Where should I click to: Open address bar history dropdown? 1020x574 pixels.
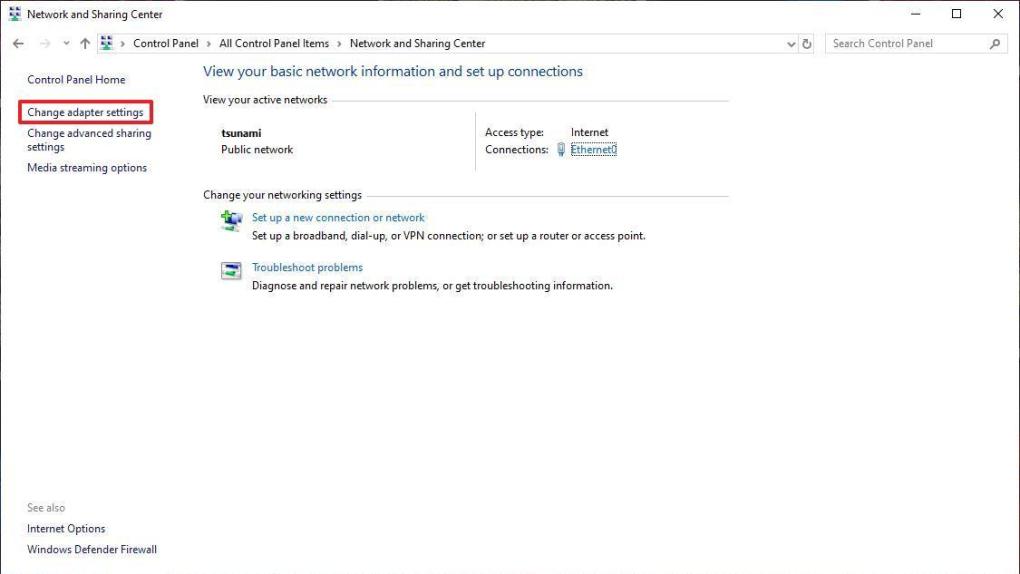click(791, 44)
